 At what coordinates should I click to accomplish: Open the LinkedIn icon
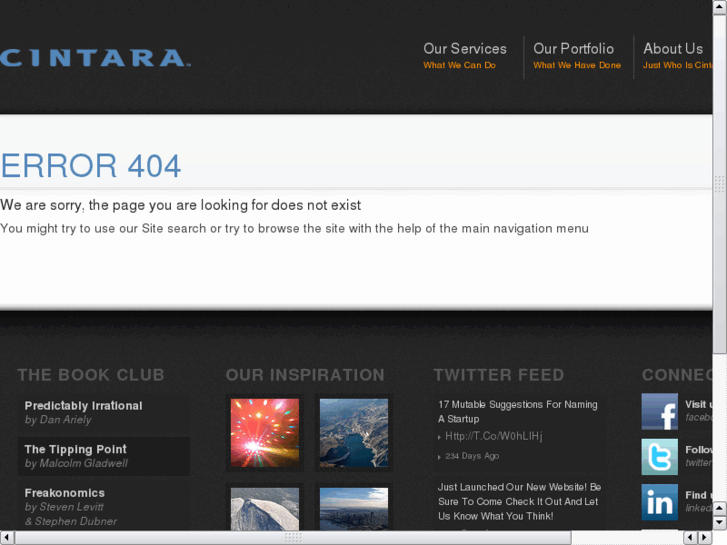click(659, 502)
